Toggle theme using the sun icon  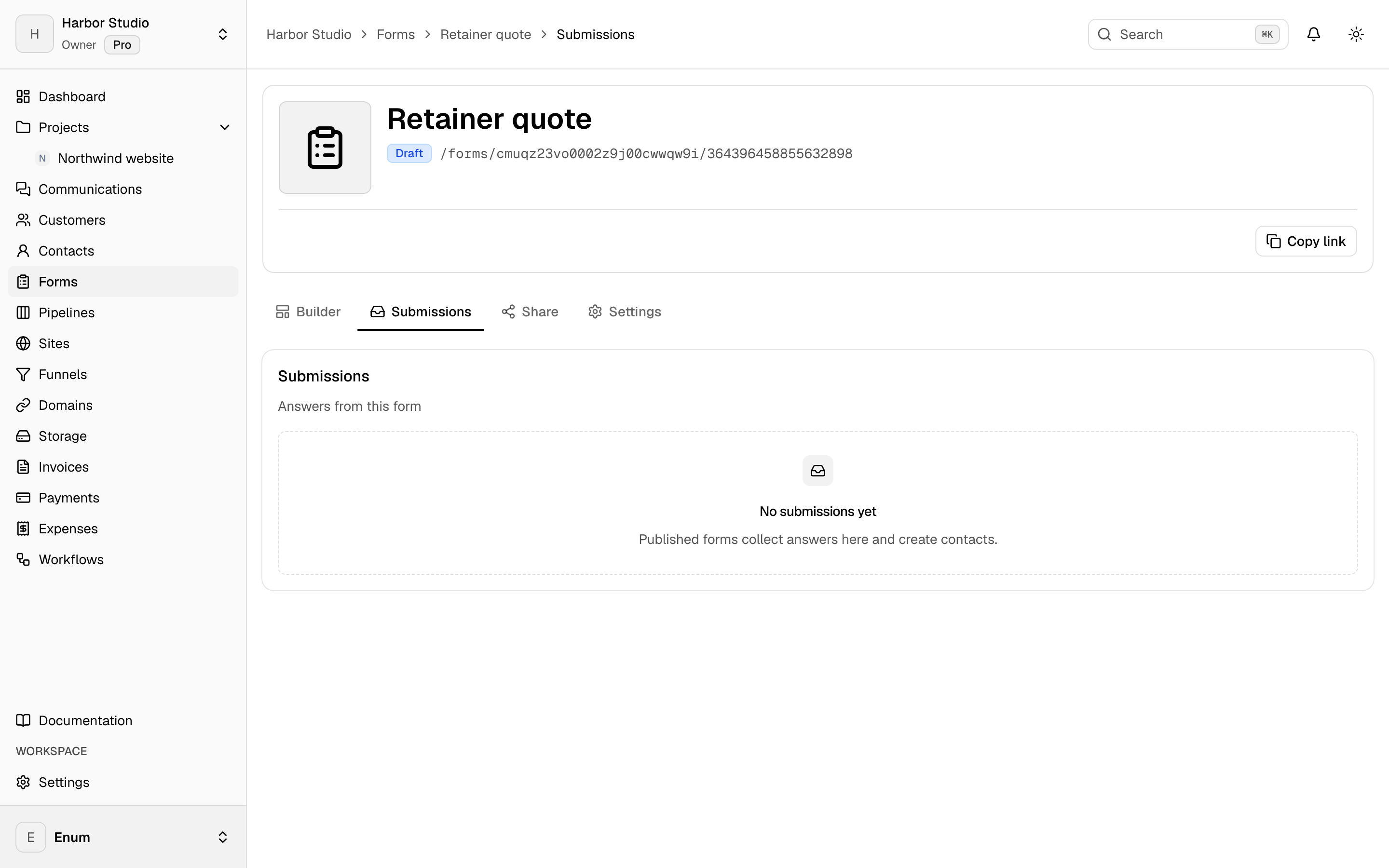point(1356,34)
